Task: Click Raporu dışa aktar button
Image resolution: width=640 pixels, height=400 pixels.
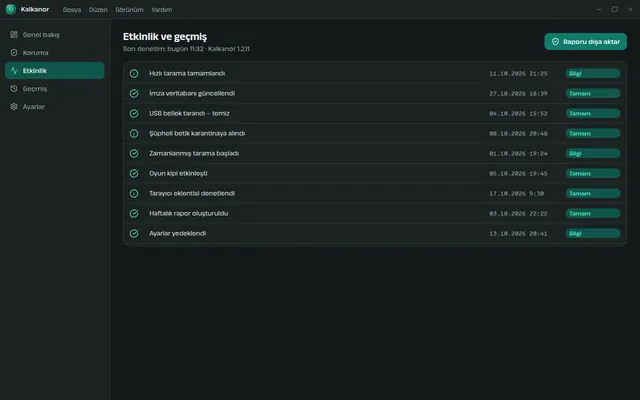Action: tap(585, 42)
